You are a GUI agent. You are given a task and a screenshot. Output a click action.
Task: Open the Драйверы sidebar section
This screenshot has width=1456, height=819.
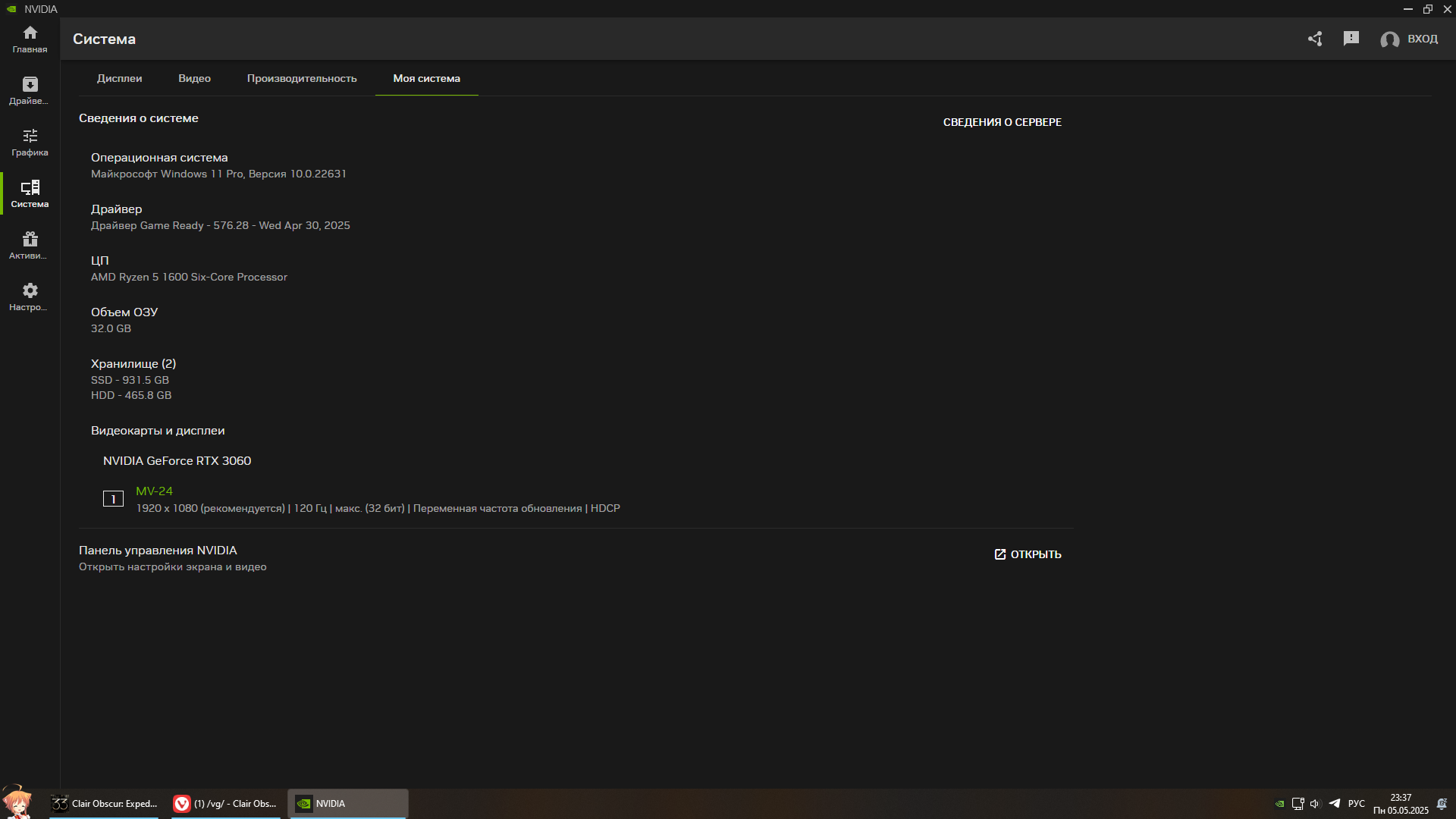[30, 91]
